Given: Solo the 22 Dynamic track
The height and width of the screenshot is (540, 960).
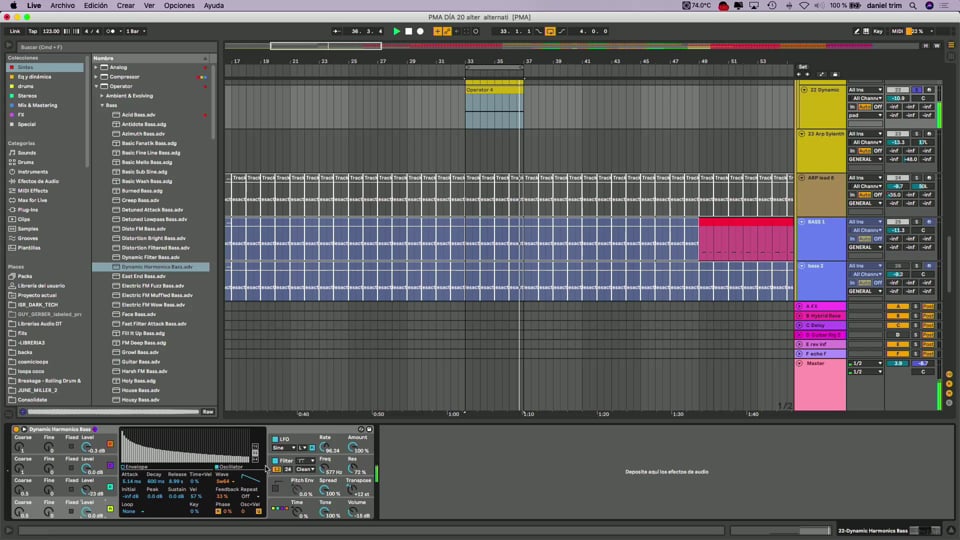Looking at the screenshot, I should (917, 90).
